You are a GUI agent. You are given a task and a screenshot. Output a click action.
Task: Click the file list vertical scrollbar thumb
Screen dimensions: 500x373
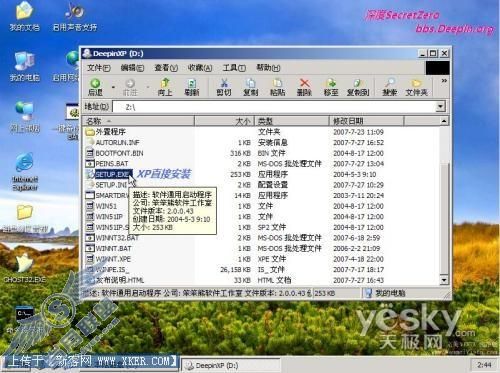(444, 218)
